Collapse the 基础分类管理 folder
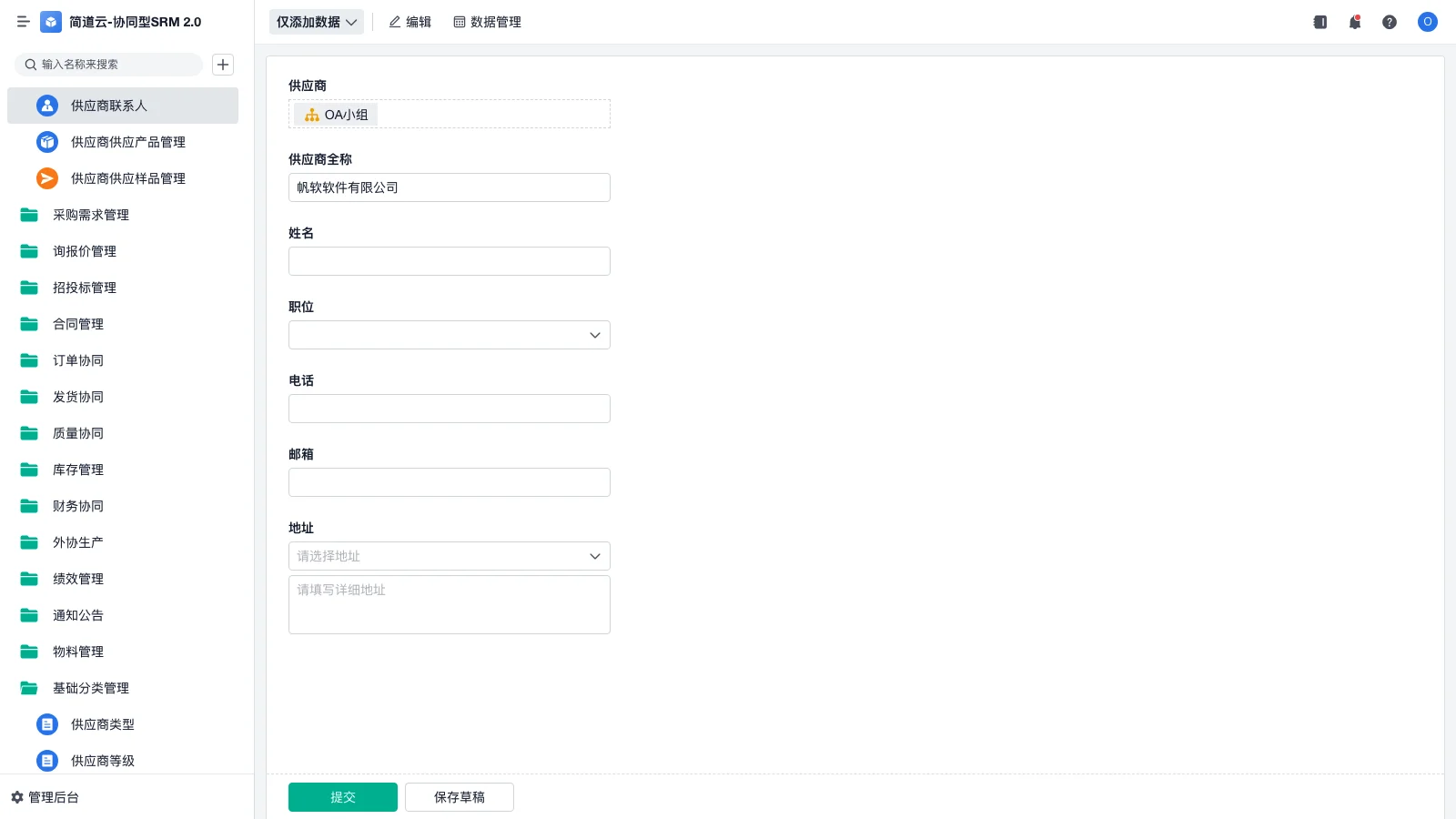This screenshot has width=1456, height=819. pos(123,688)
